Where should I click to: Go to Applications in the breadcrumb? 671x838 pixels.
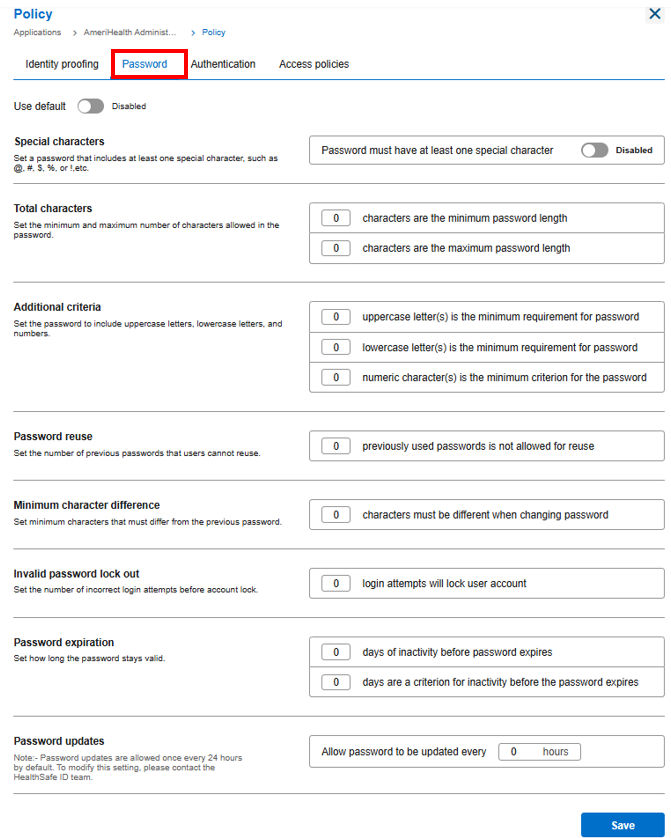[x=37, y=32]
